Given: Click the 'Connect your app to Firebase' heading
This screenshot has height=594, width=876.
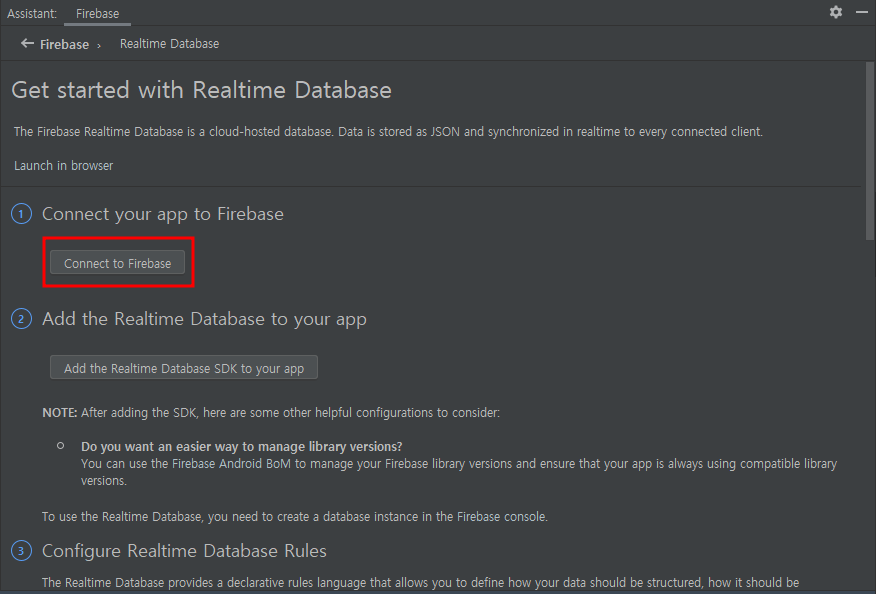Looking at the screenshot, I should click(163, 214).
